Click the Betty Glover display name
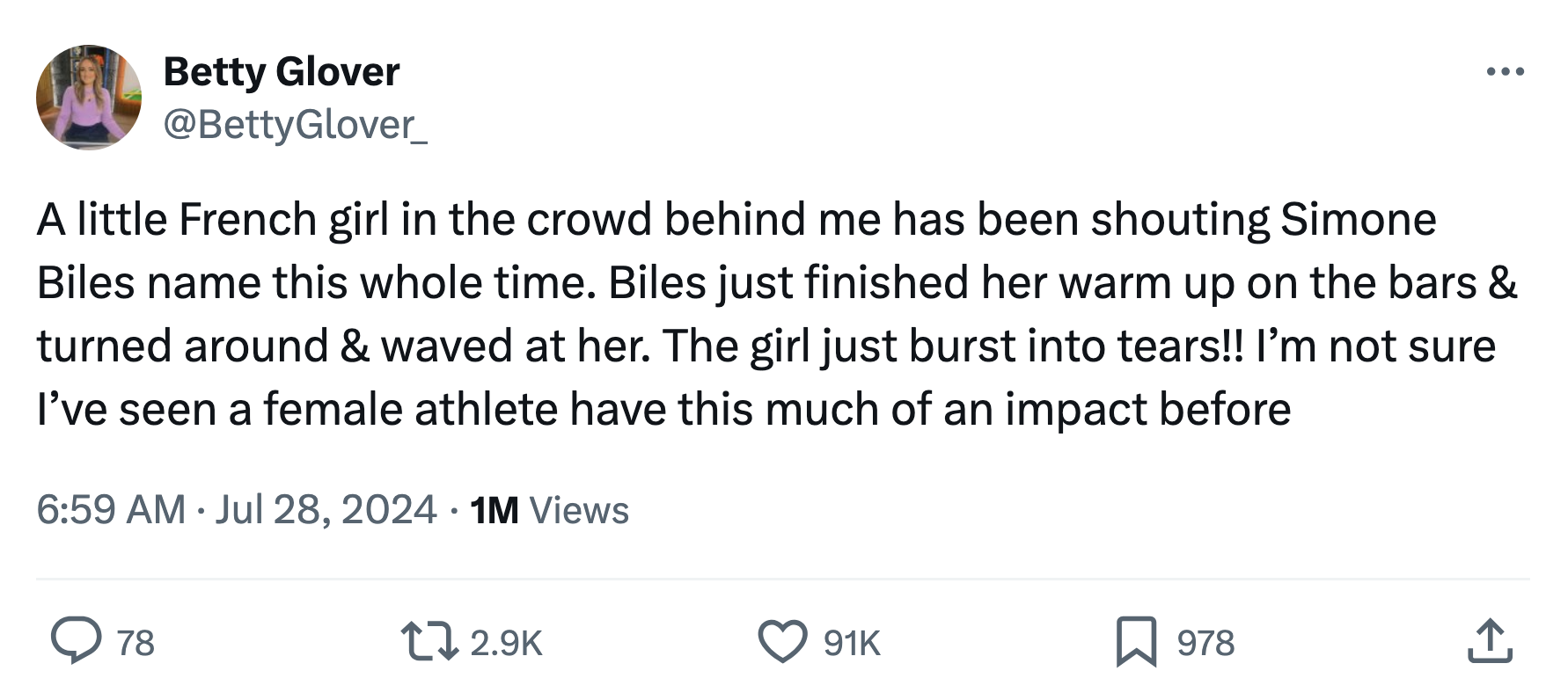The height and width of the screenshot is (700, 1568). pos(282,71)
